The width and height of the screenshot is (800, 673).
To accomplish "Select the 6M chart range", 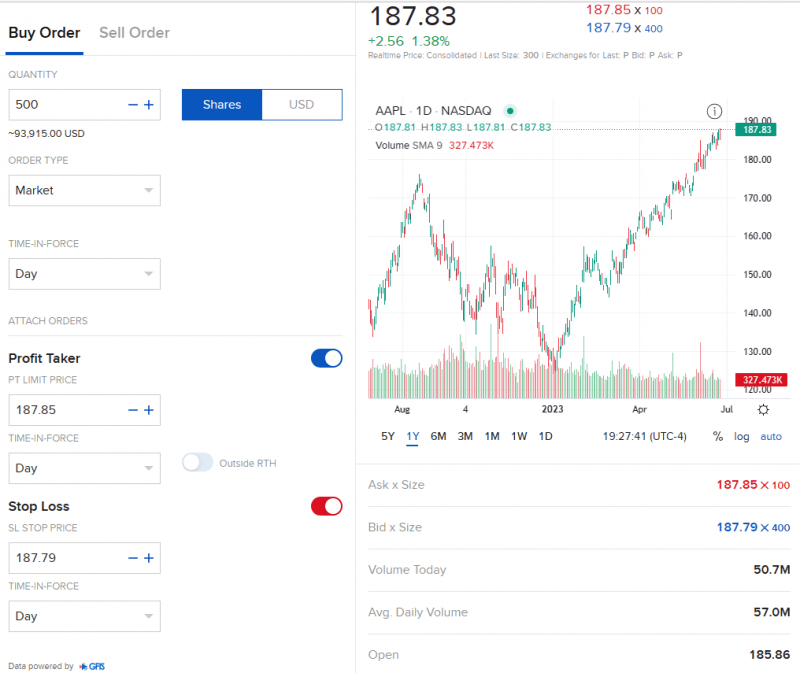I will [438, 436].
